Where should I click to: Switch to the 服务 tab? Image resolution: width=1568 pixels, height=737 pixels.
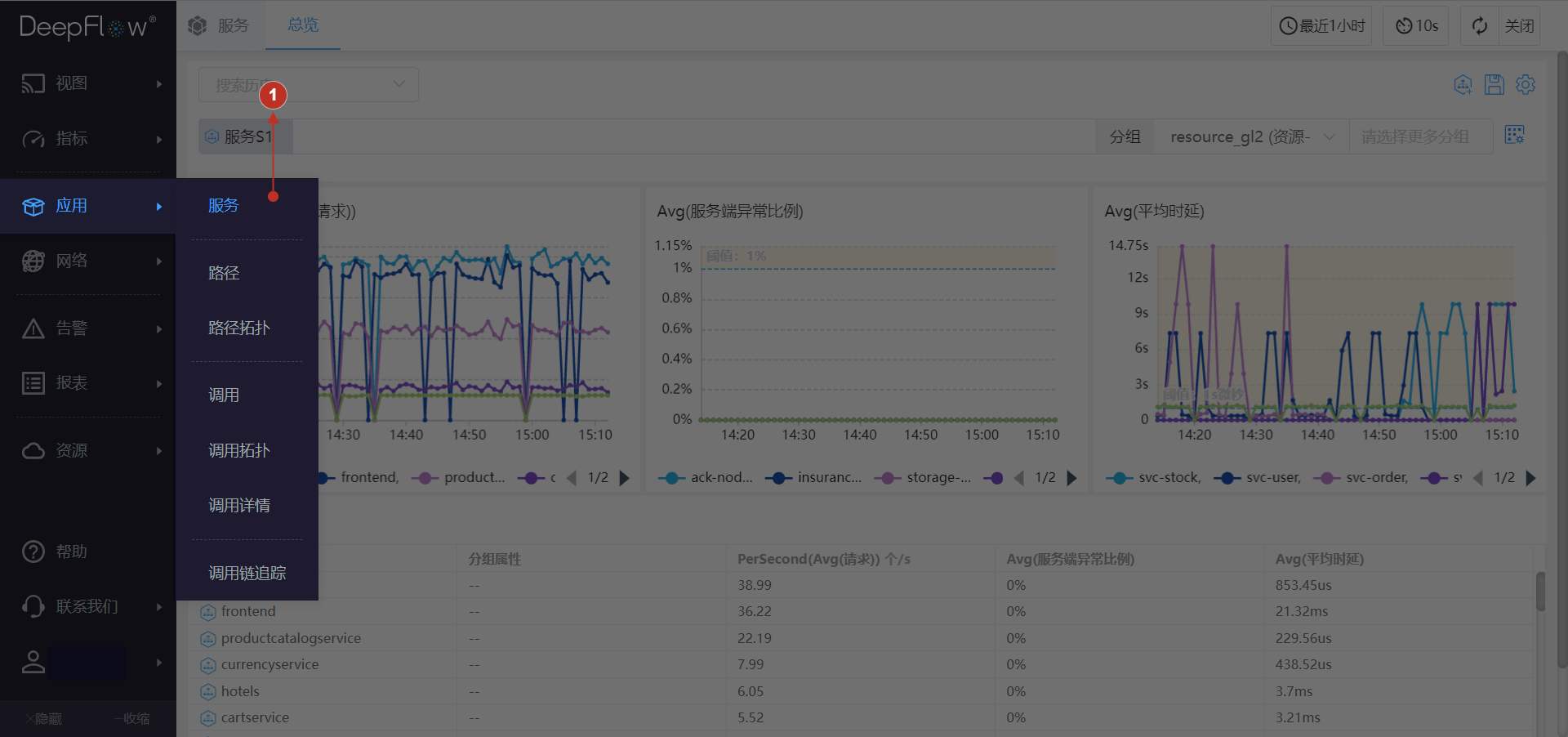pos(232,25)
